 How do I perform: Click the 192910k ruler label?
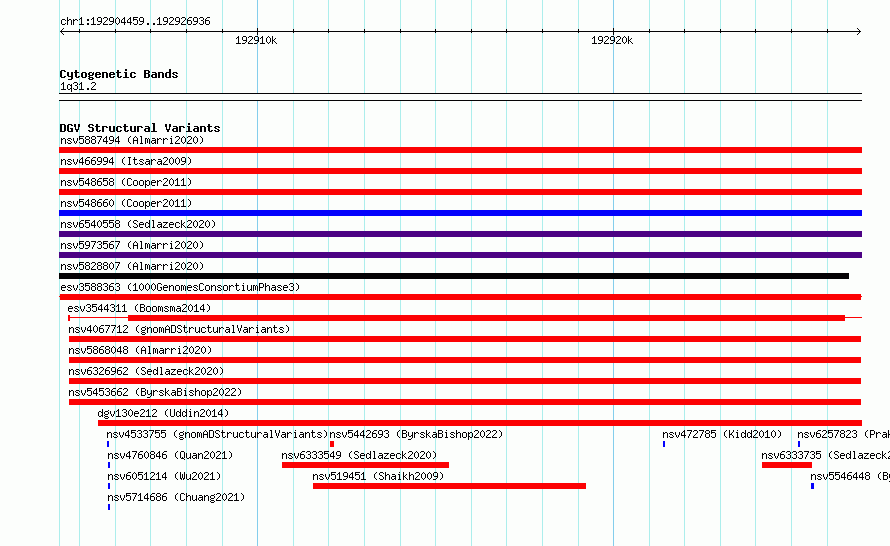click(x=256, y=40)
